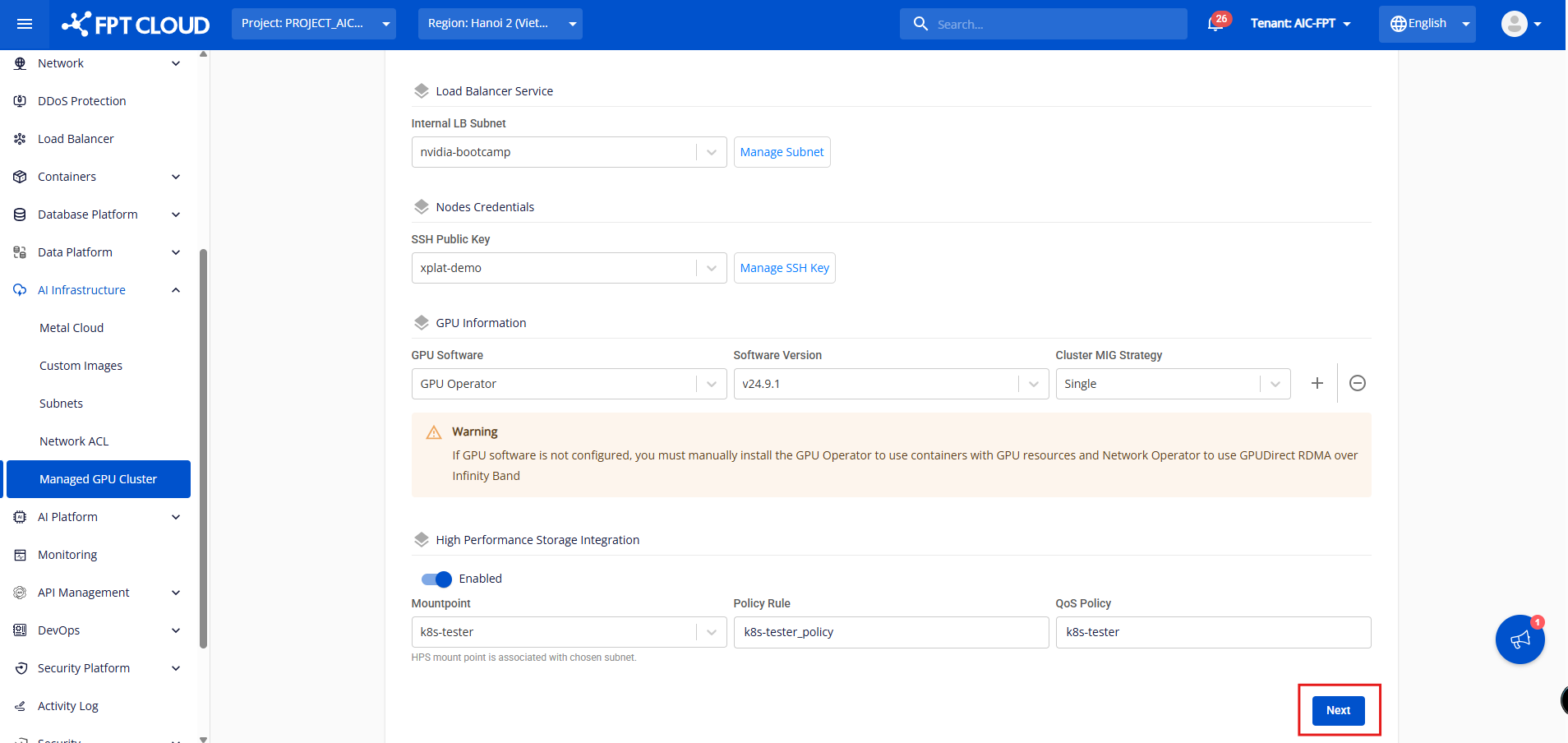Open the hamburger navigation menu

click(x=25, y=24)
